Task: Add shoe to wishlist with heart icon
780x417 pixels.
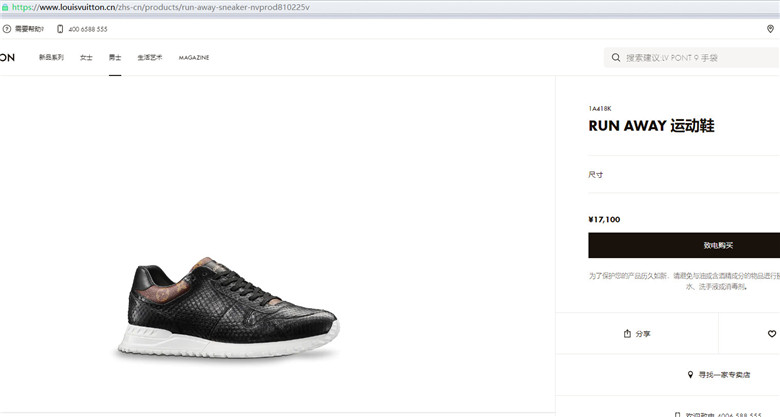Action: coord(772,334)
